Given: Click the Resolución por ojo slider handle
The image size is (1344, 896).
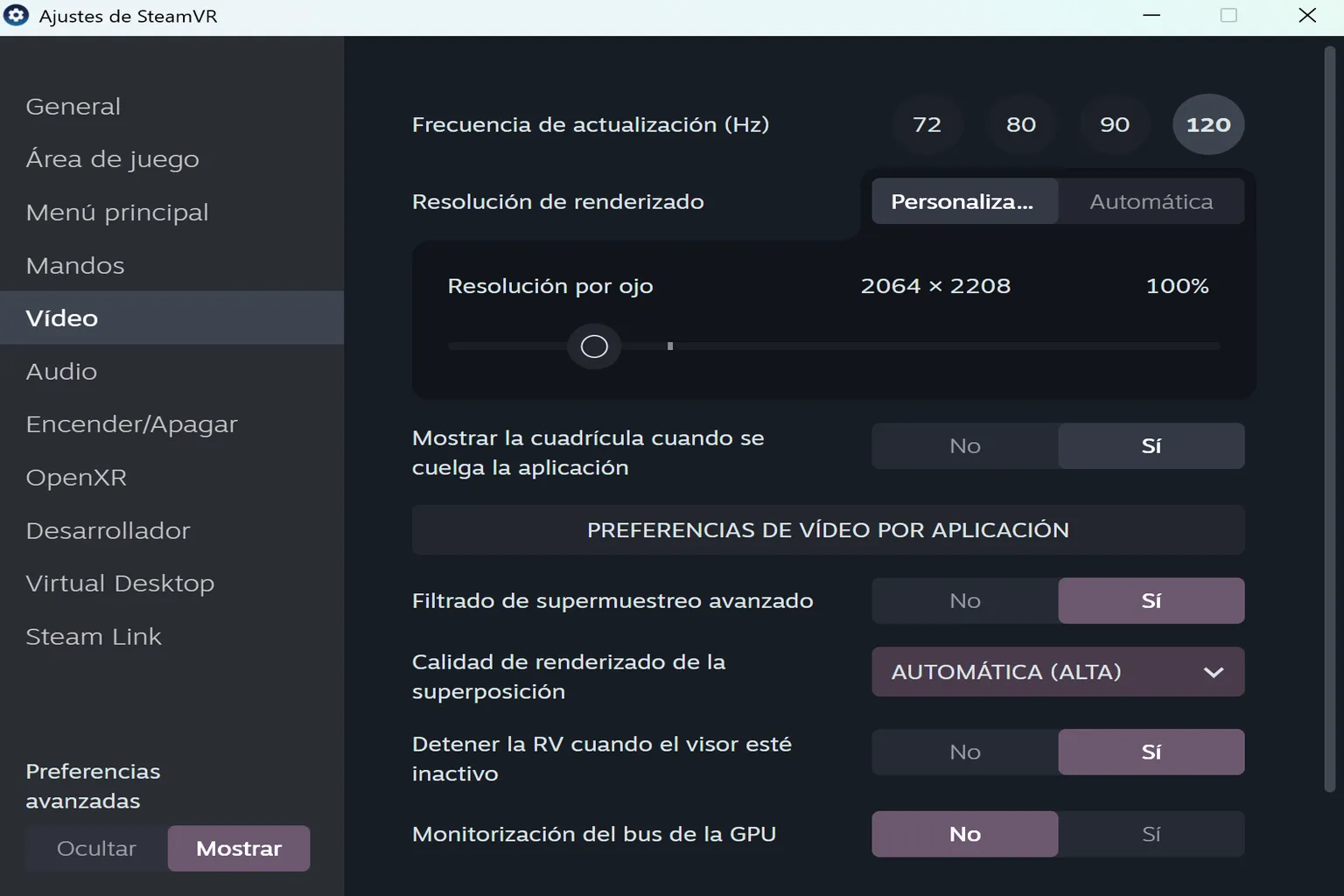Looking at the screenshot, I should 594,346.
